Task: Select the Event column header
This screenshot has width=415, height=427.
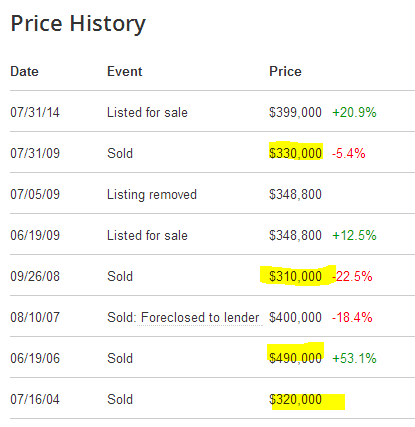Action: (125, 71)
